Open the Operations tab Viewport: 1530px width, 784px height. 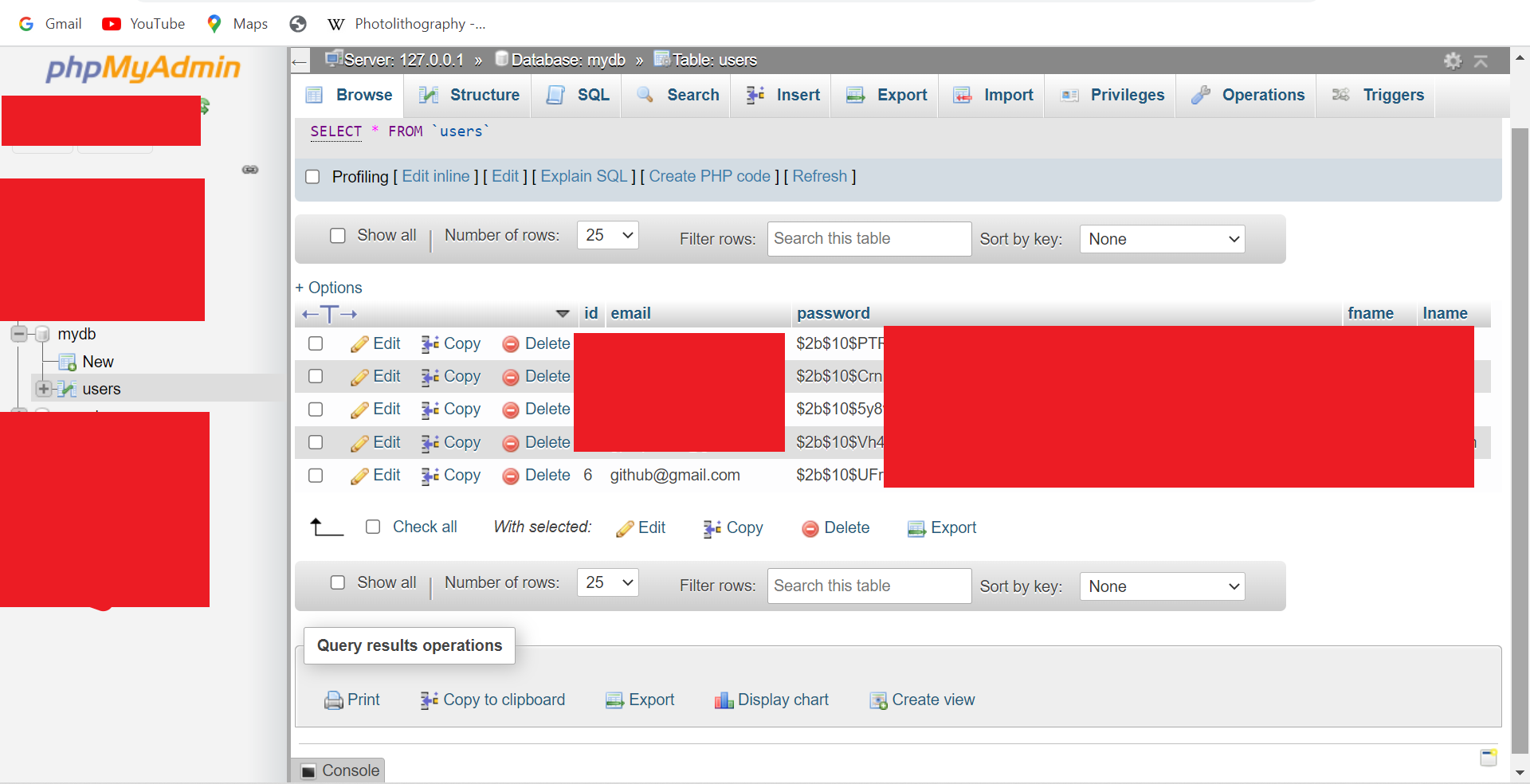[x=1248, y=95]
